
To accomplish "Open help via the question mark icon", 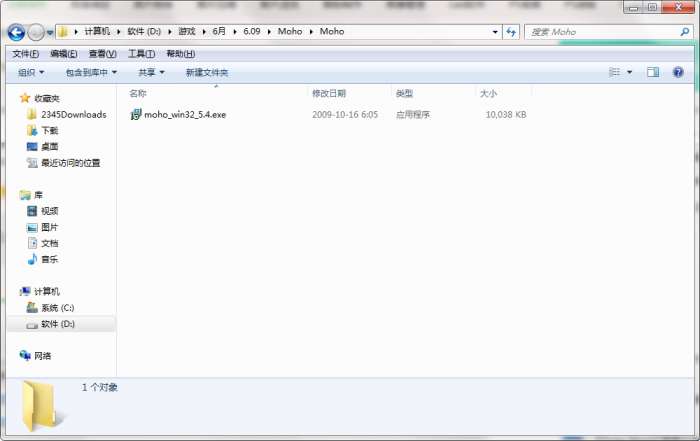I will coord(678,72).
